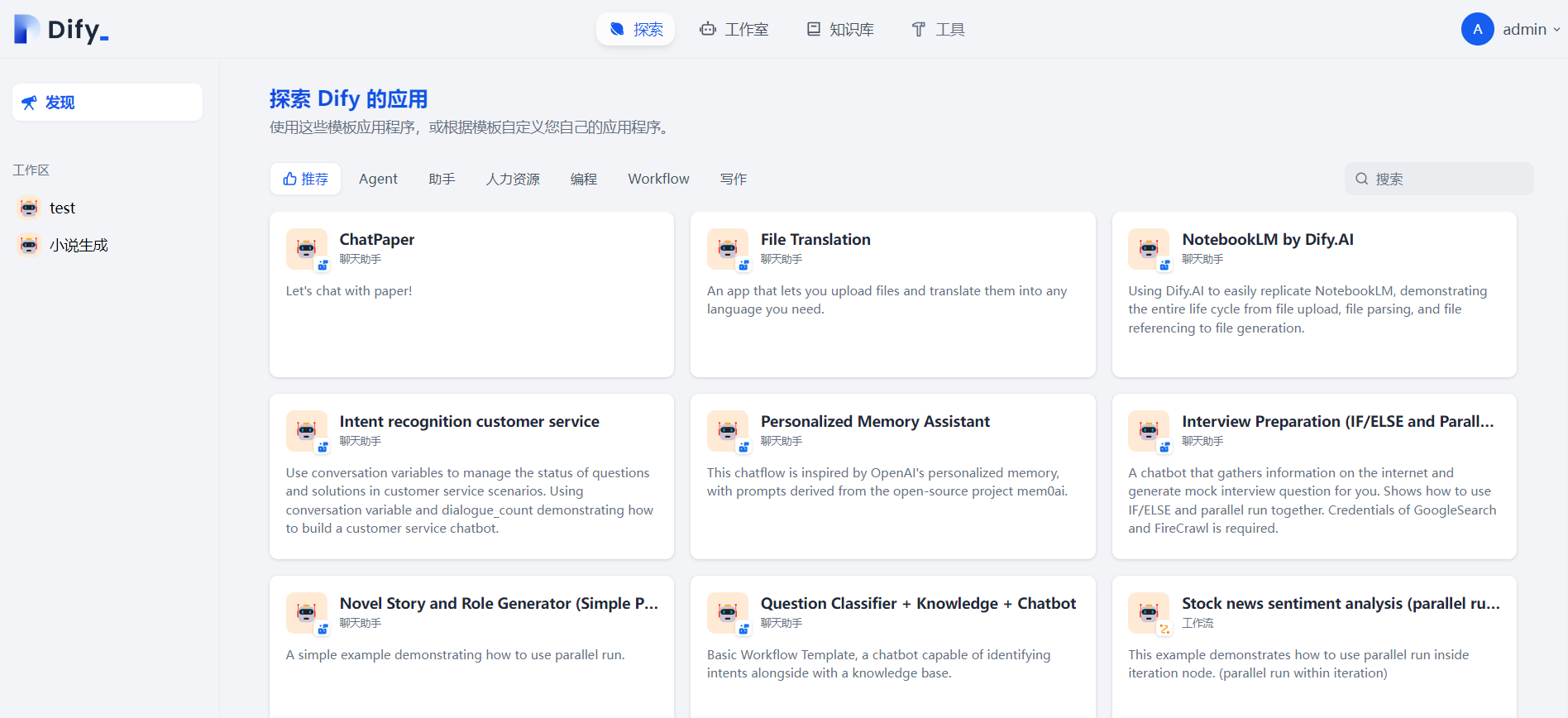Click the Stock news sentiment analysis icon

pos(1148,612)
